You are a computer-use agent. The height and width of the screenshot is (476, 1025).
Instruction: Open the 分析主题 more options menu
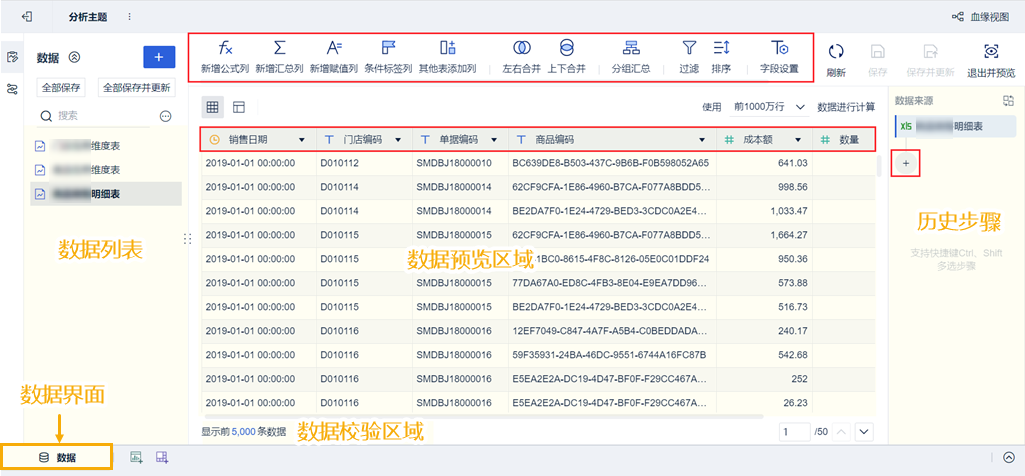[x=129, y=16]
